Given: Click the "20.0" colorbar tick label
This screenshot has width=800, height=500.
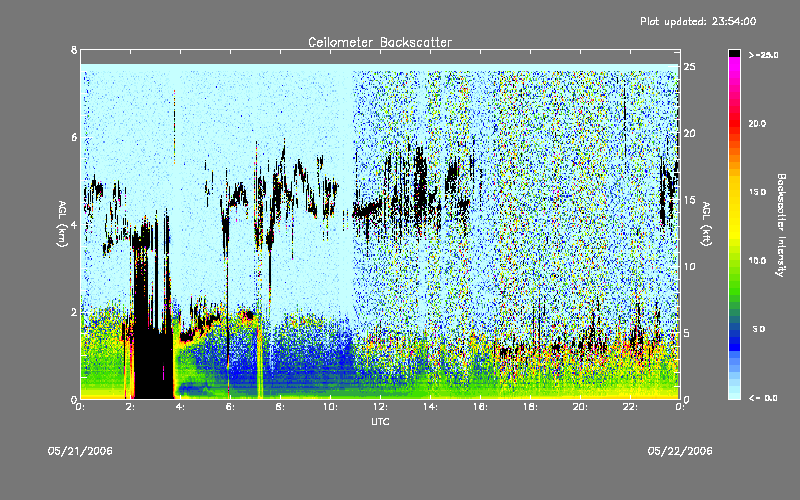Looking at the screenshot, I should (757, 123).
